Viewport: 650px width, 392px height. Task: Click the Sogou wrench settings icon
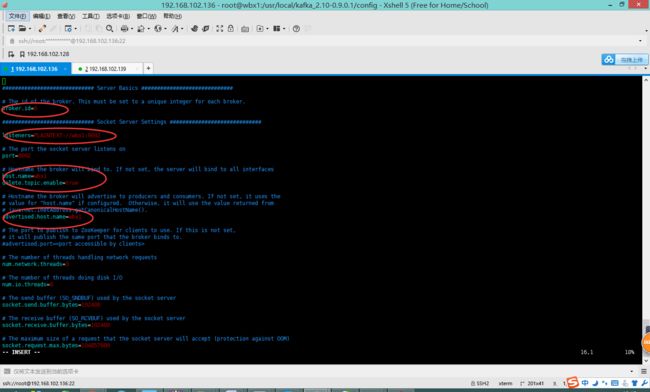(644, 383)
